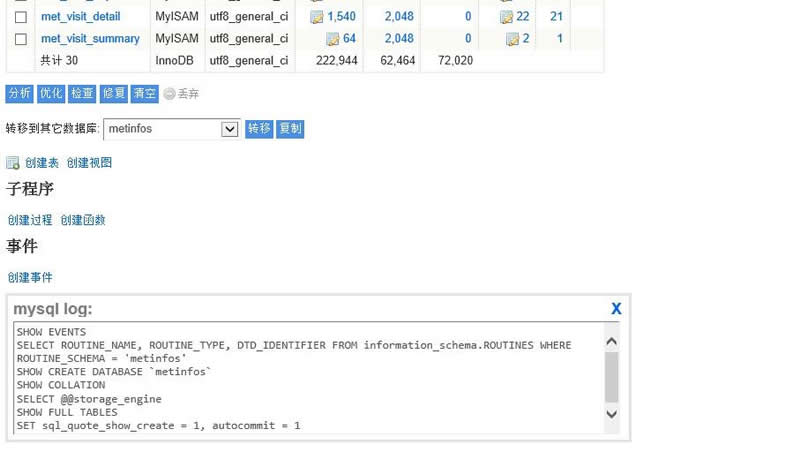Click the icon next to index value 2
This screenshot has height=452, width=800.
pyautogui.click(x=512, y=39)
